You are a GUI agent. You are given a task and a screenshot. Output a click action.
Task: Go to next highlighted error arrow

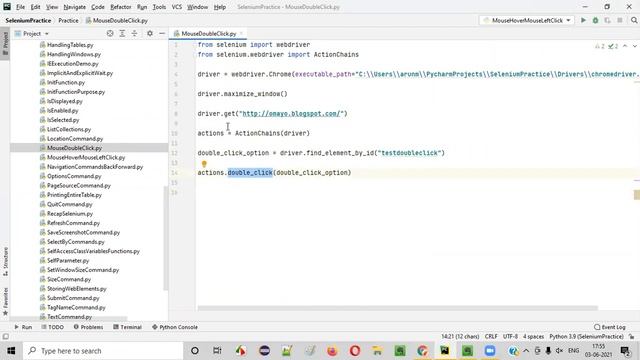(x=634, y=46)
